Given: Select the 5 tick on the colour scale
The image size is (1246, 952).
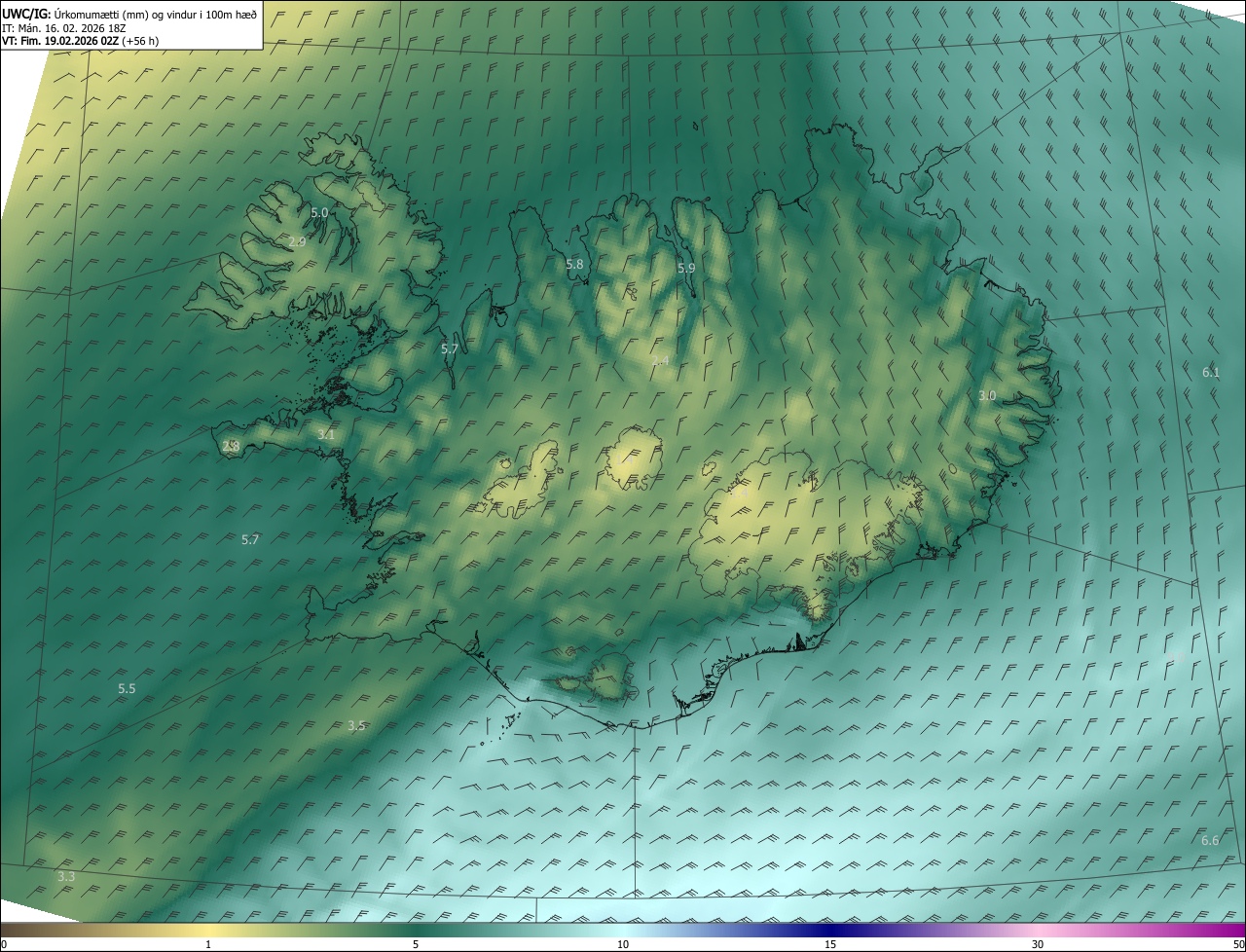Looking at the screenshot, I should click(x=416, y=944).
